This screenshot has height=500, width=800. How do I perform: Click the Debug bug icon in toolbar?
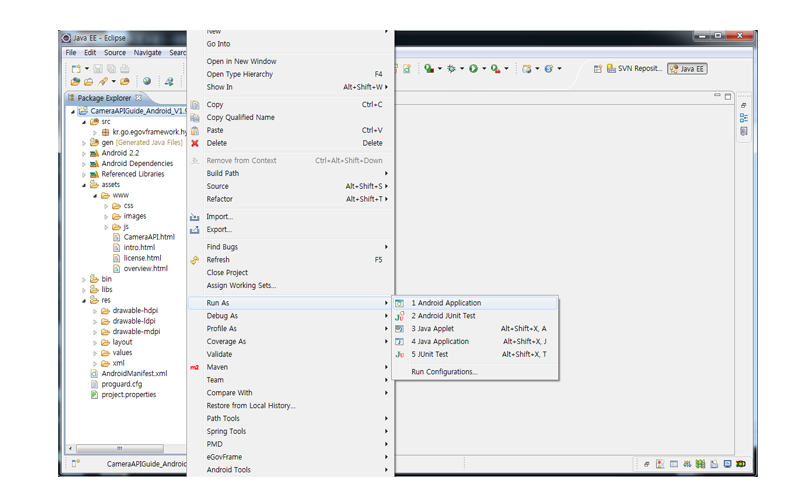451,69
